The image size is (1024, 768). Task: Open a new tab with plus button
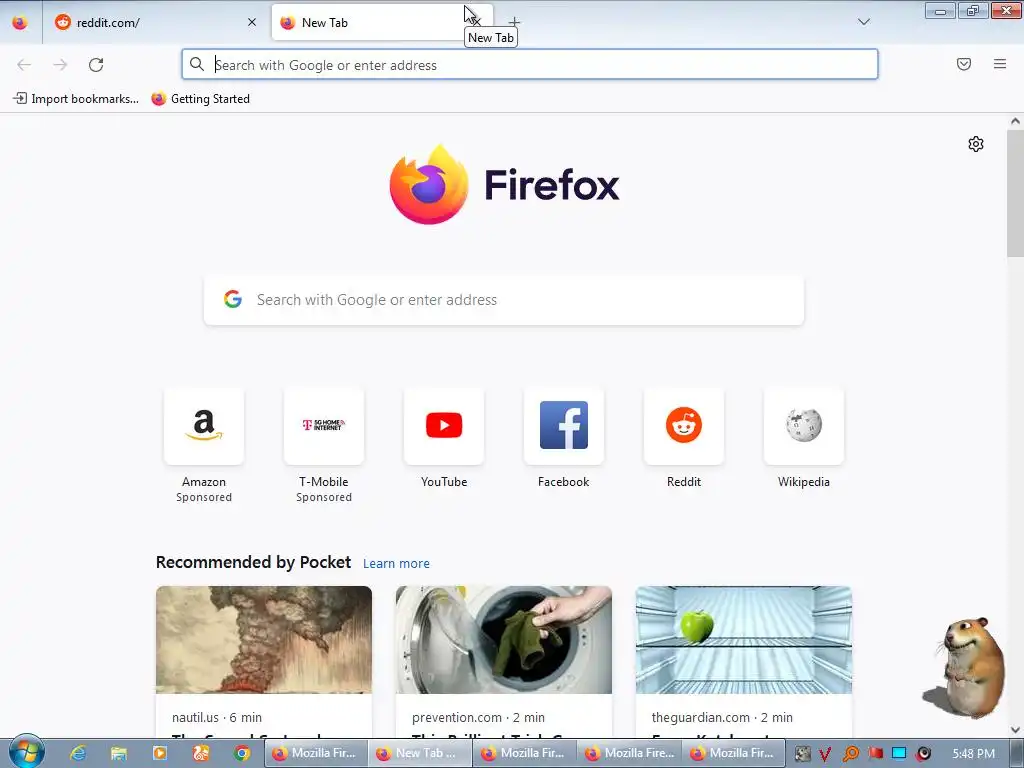point(515,22)
